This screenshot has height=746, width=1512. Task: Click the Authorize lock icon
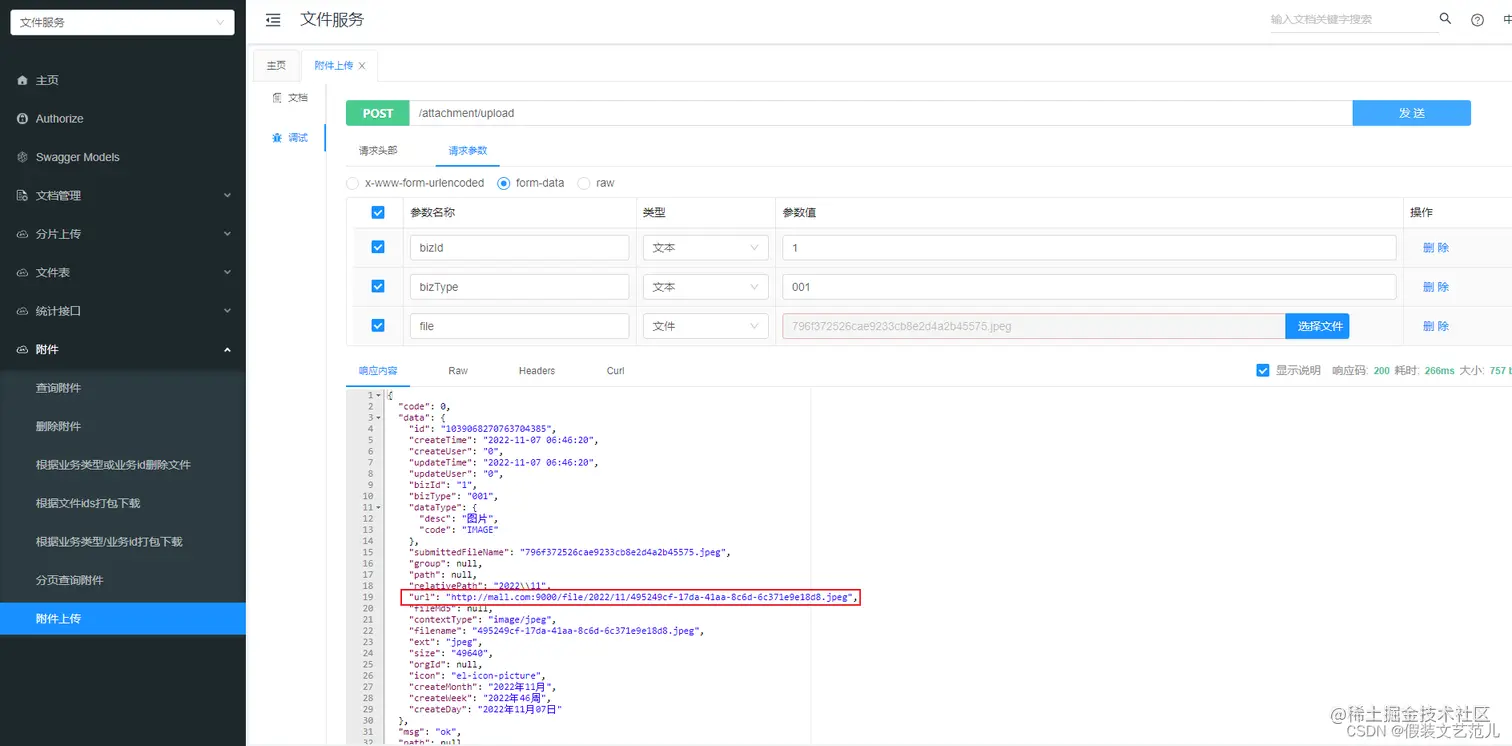pos(22,118)
